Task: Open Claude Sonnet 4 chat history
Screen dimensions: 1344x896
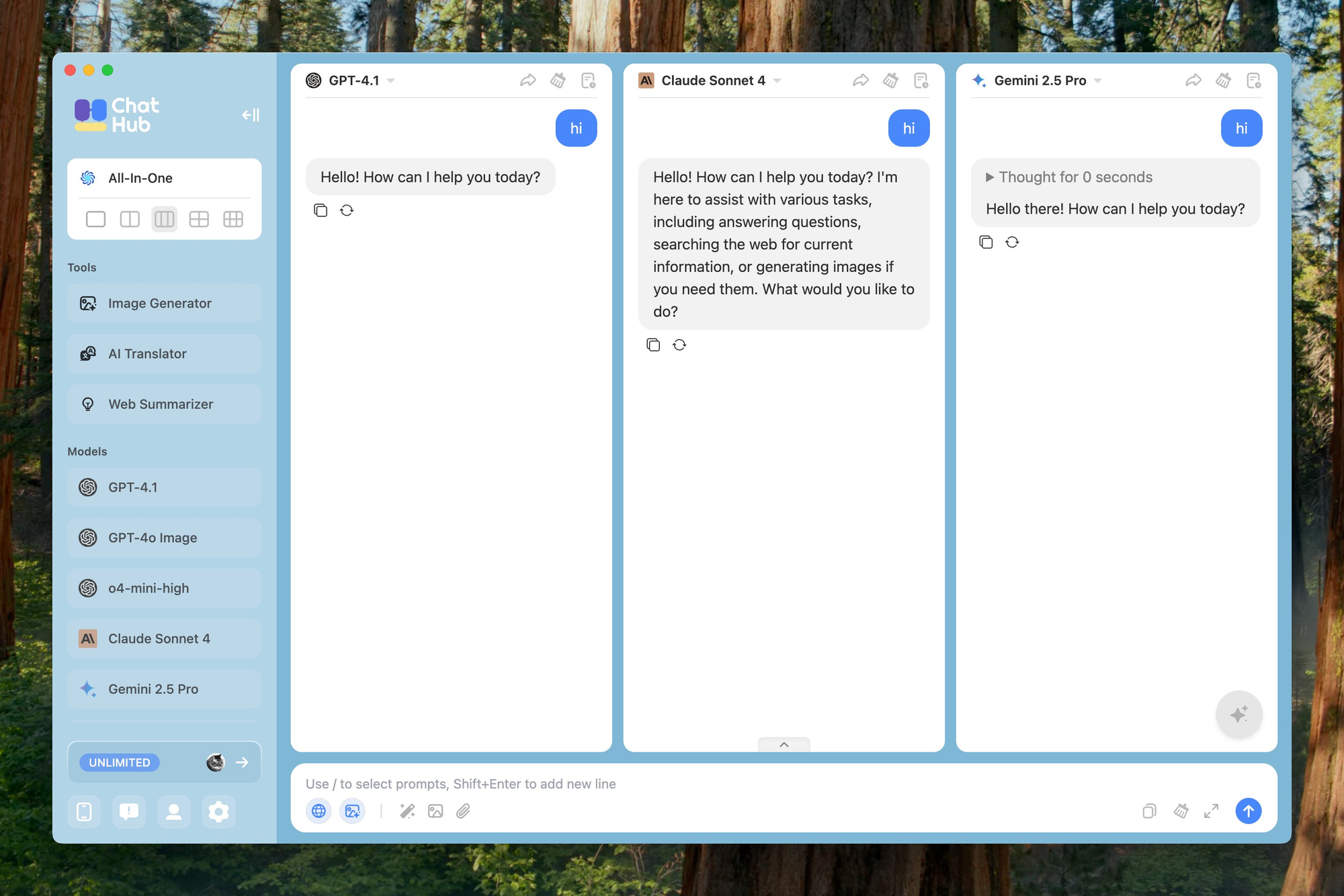Action: [x=921, y=81]
